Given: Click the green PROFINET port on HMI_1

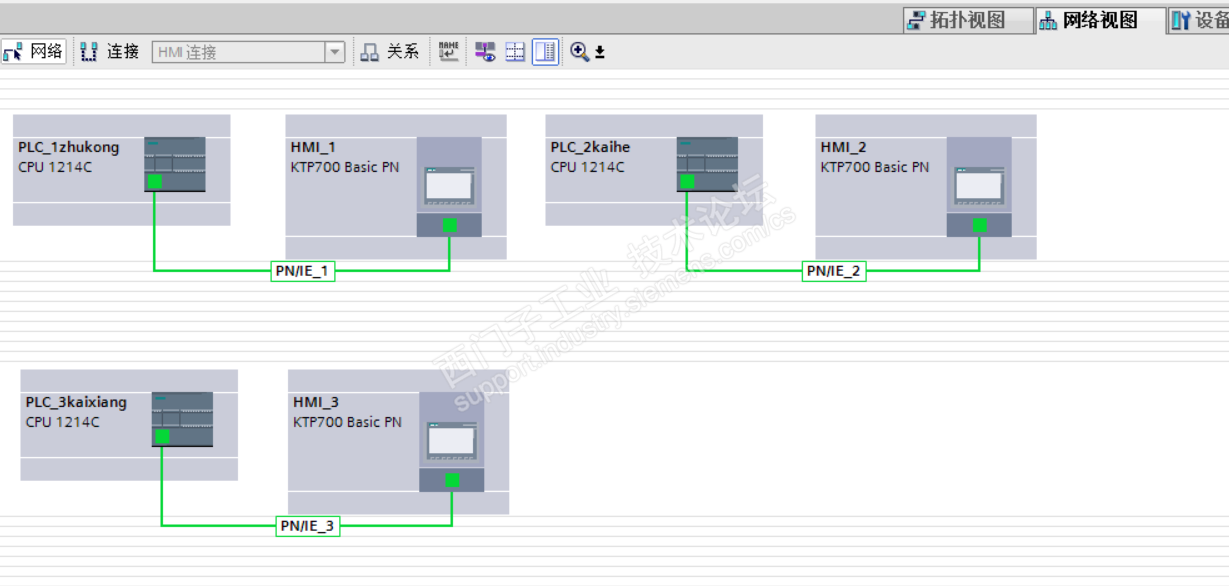Looking at the screenshot, I should (450, 225).
